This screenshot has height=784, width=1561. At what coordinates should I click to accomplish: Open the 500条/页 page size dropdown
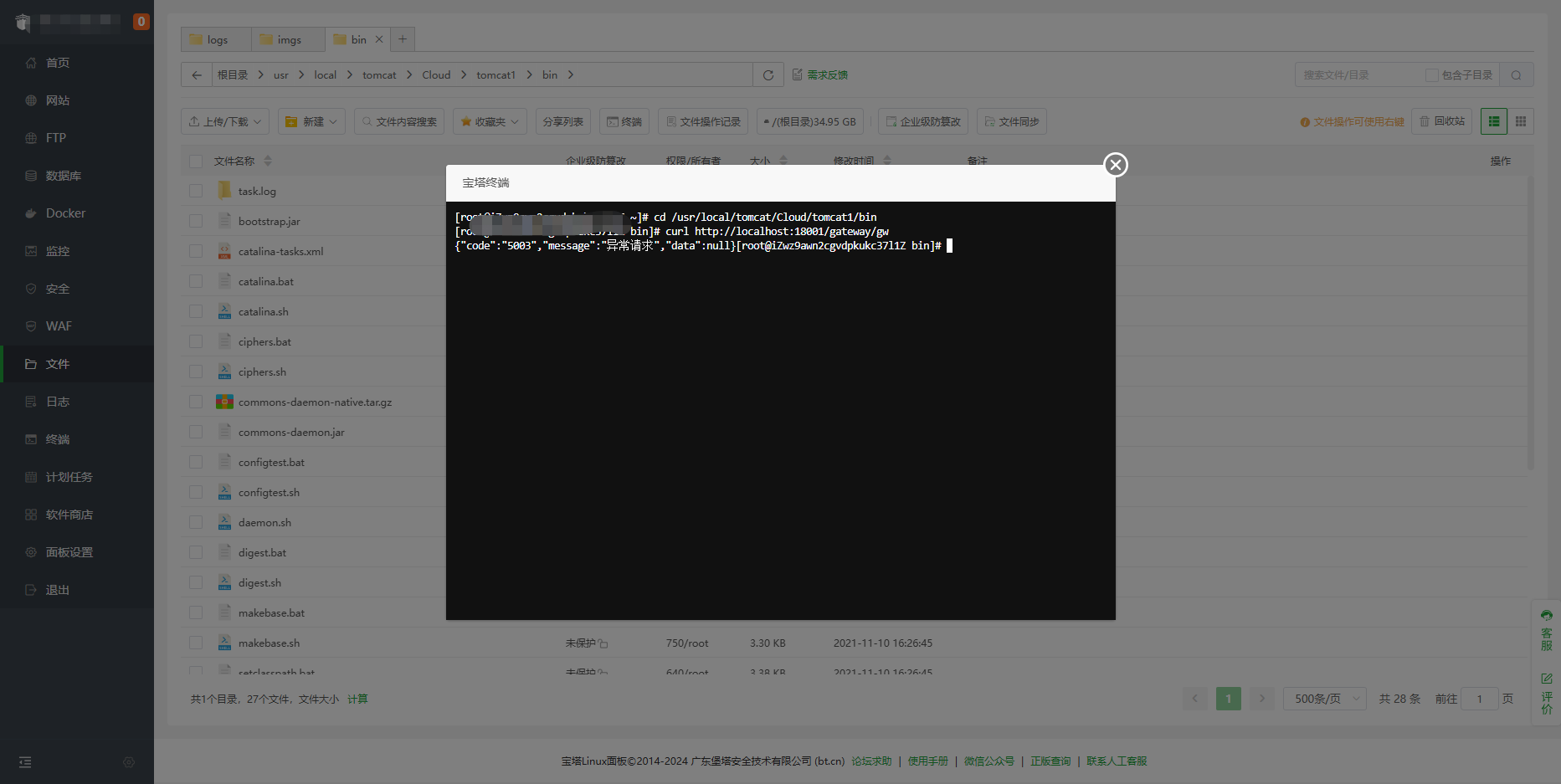[x=1324, y=699]
